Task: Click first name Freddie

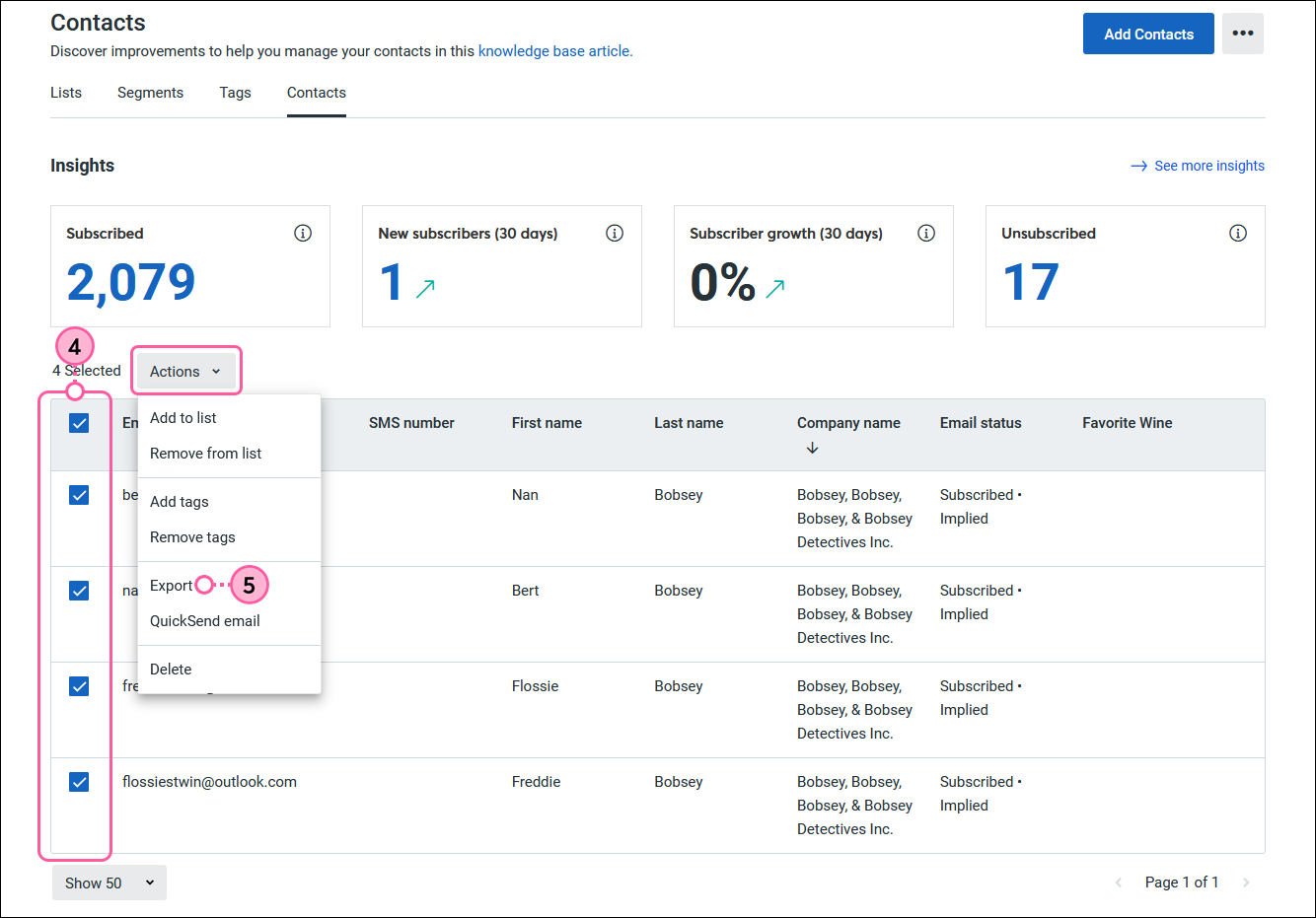Action: pos(536,782)
